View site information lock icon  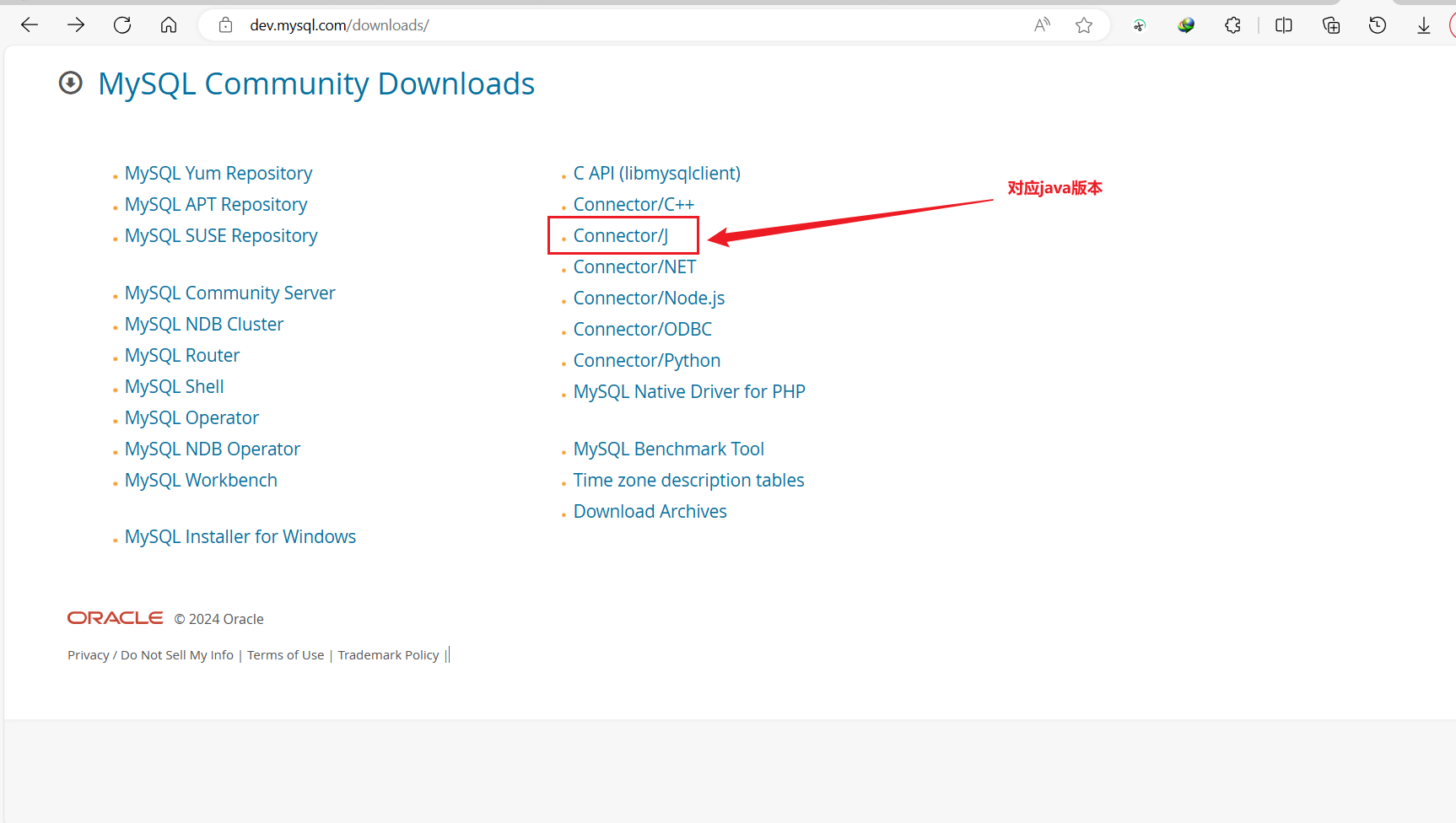(x=225, y=25)
